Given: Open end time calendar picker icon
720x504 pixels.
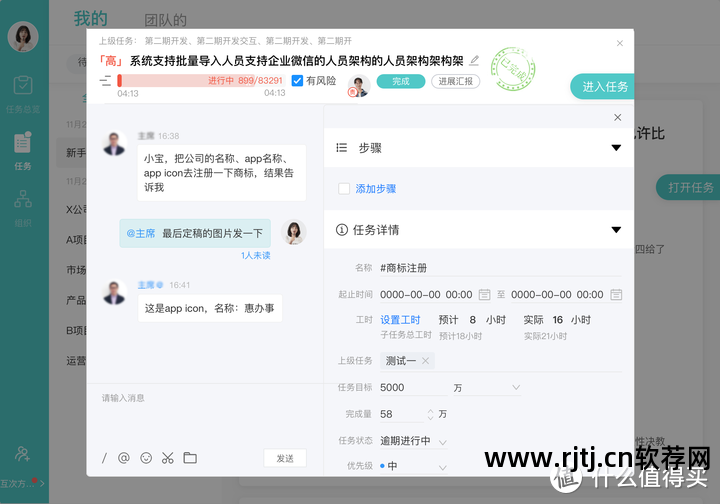Looking at the screenshot, I should tap(616, 295).
